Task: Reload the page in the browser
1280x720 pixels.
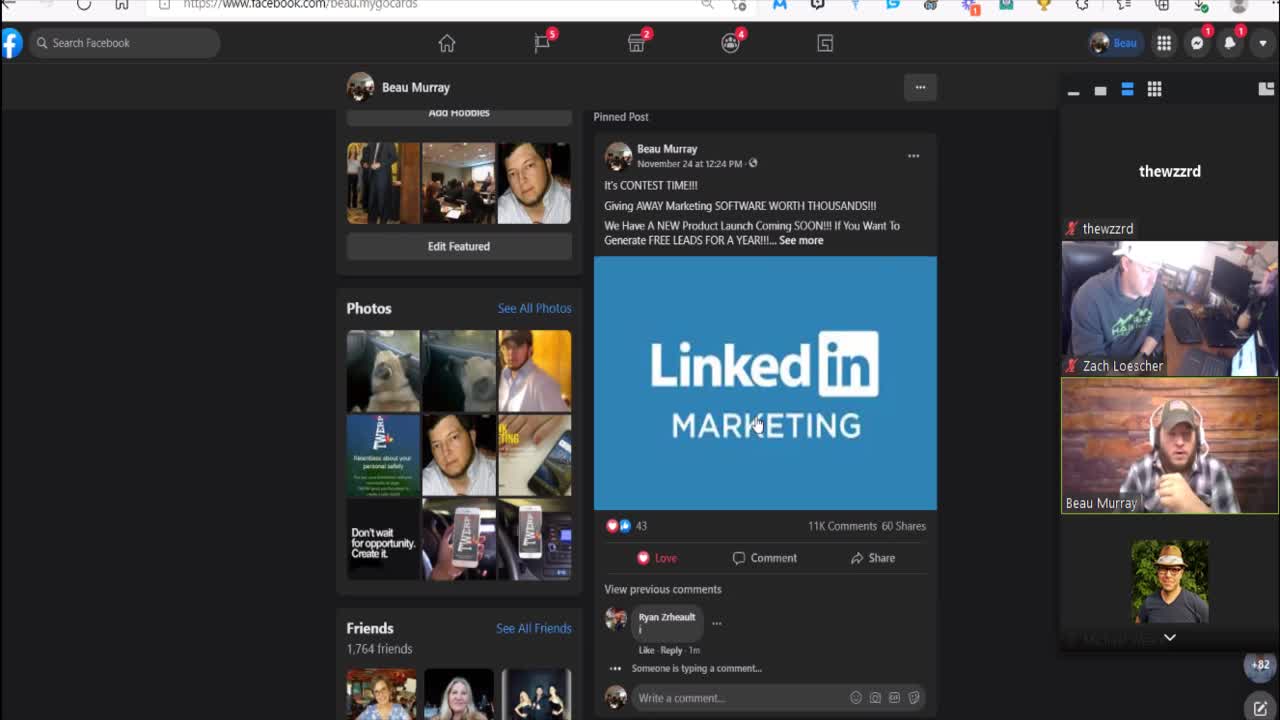Action: point(84,5)
